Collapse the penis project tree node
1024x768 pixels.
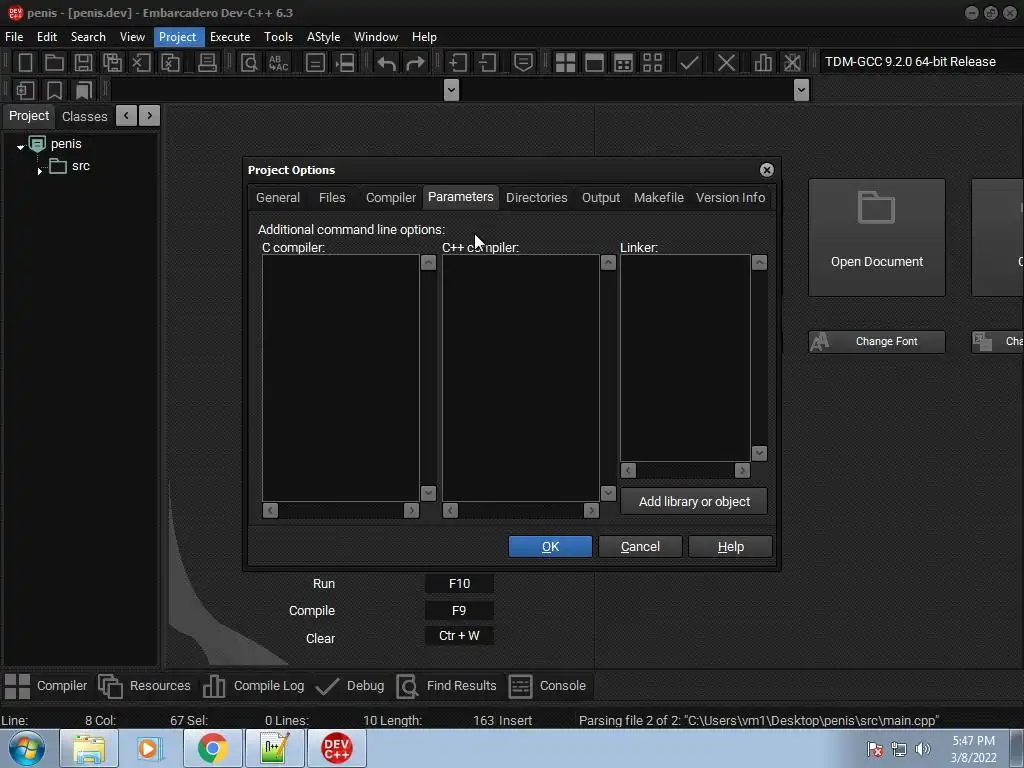tap(20, 147)
